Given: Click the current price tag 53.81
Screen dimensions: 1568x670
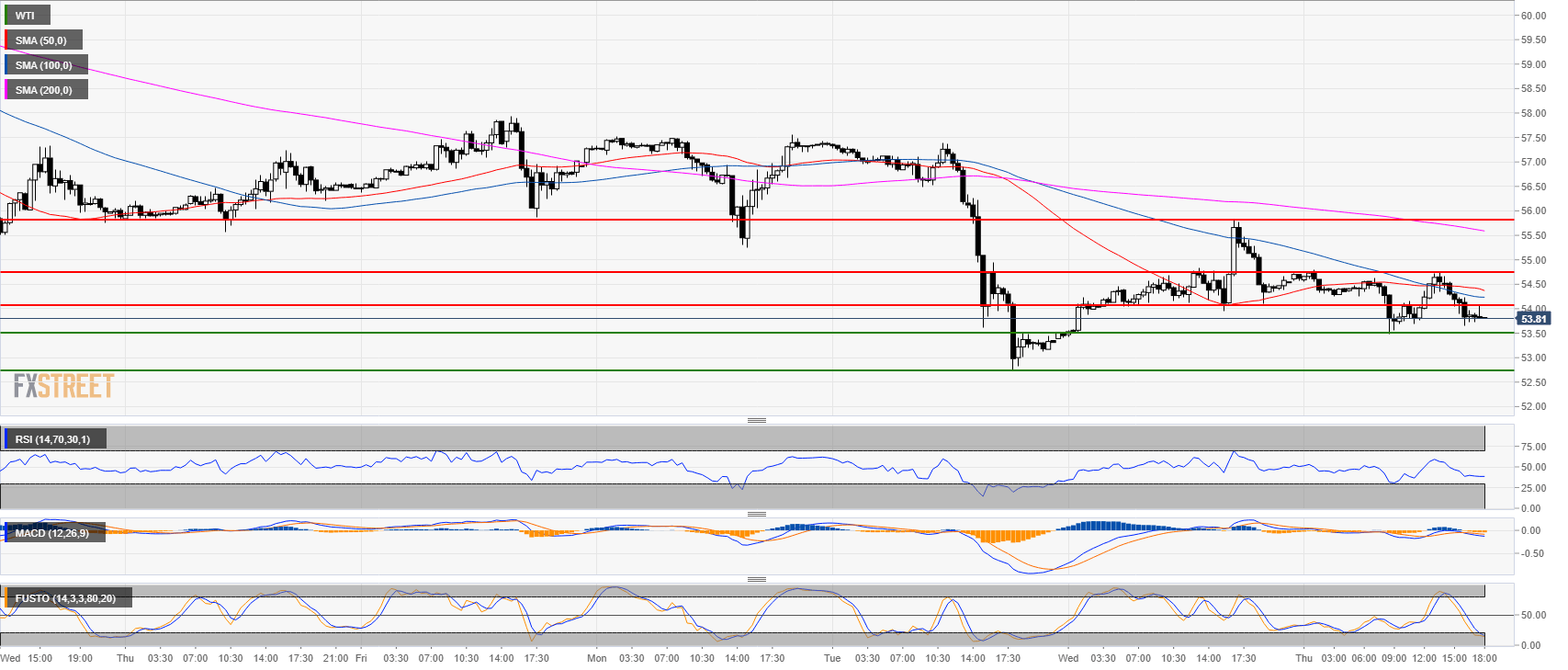Looking at the screenshot, I should [x=1533, y=319].
